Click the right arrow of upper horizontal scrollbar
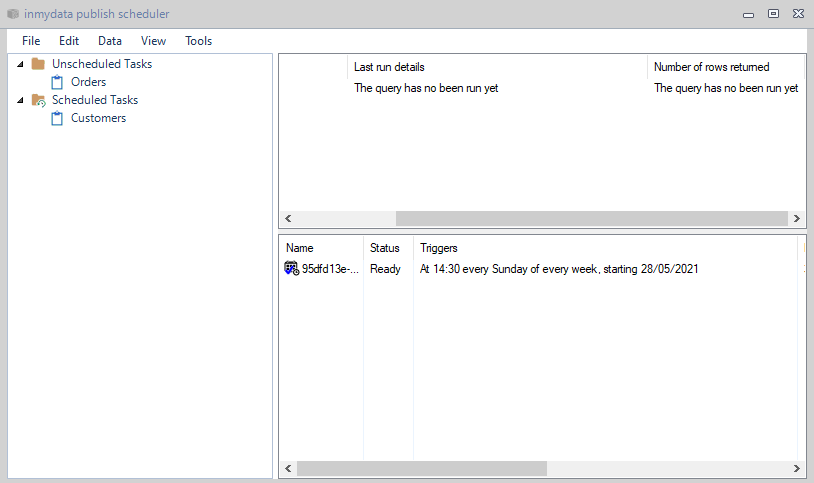Image resolution: width=814 pixels, height=483 pixels. tap(796, 219)
